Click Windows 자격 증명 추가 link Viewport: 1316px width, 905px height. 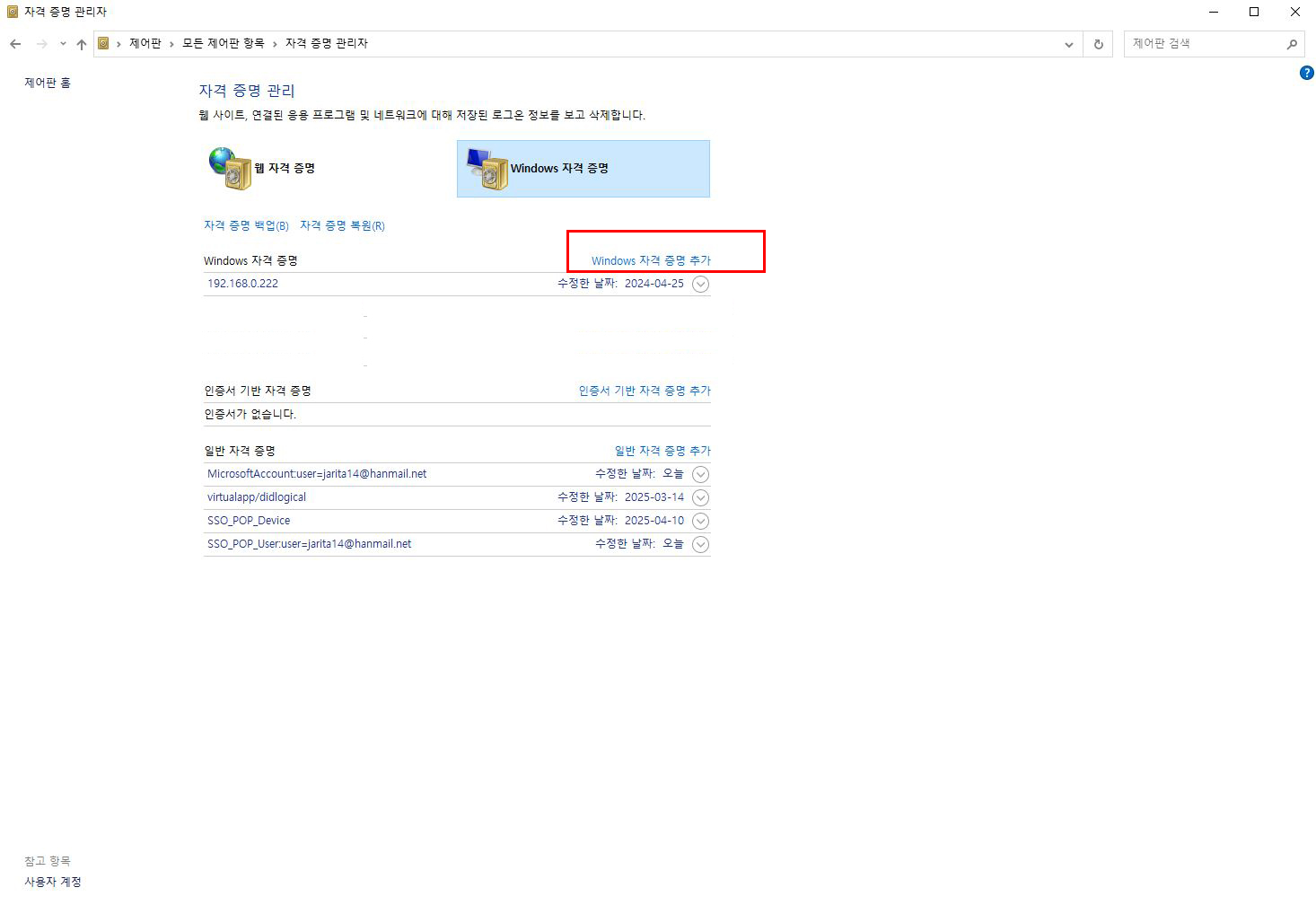(651, 261)
